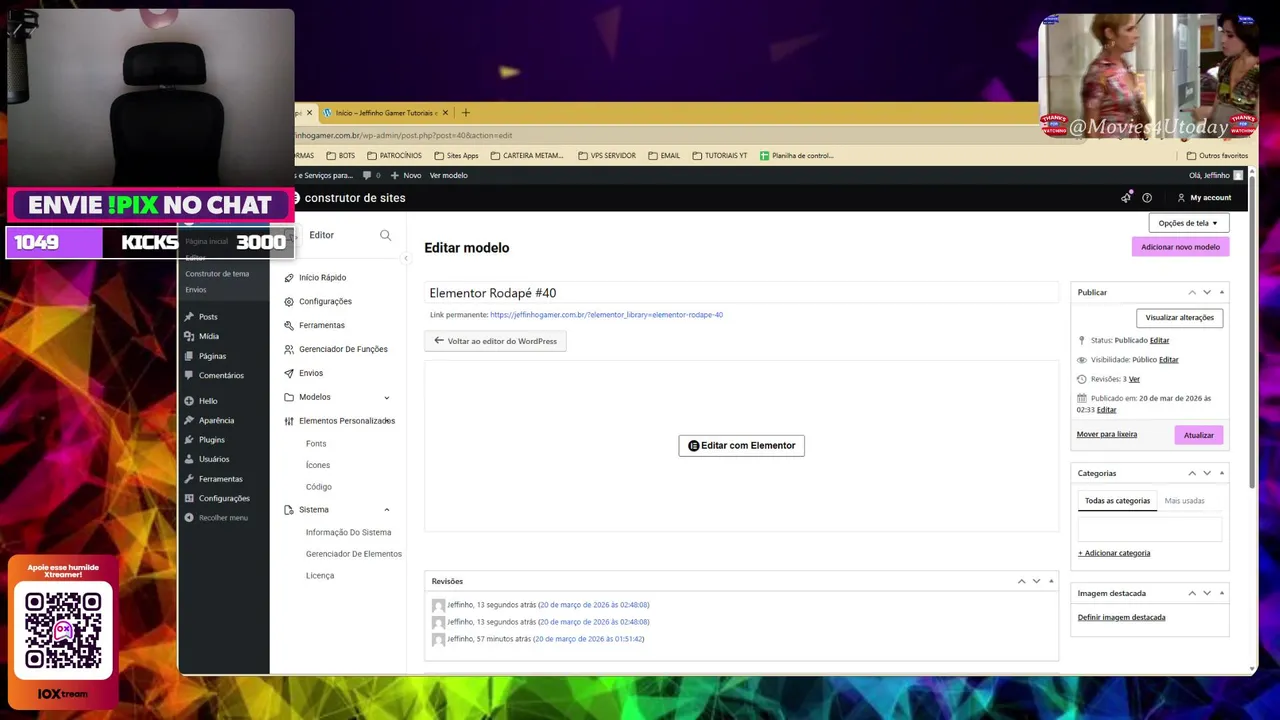Click Adicionar novo modelo button

pos(1180,247)
